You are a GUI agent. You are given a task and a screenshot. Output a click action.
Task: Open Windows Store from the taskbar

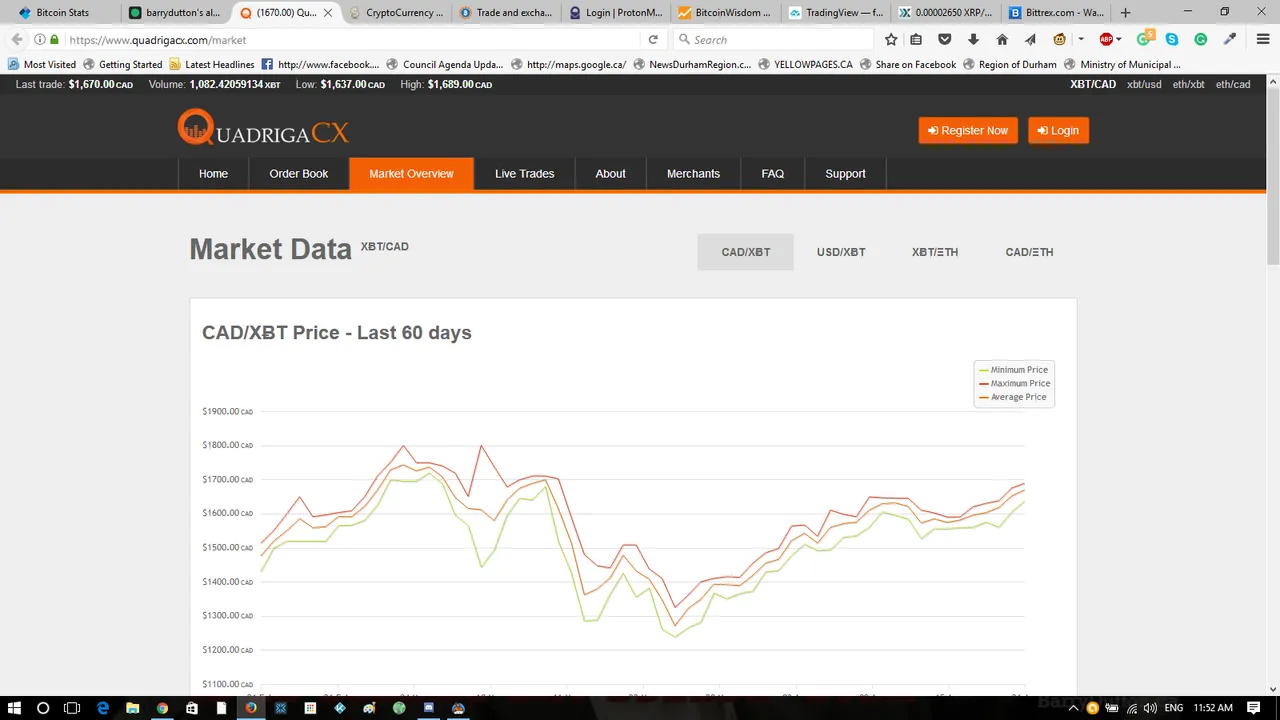point(191,708)
